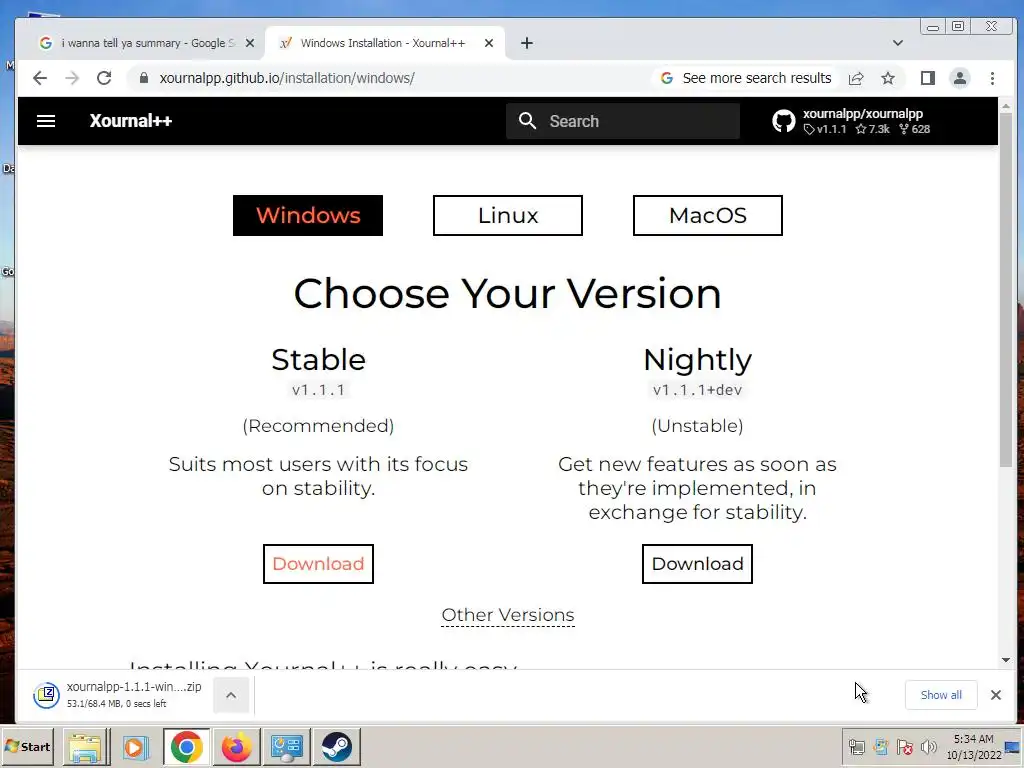Open the media player taskbar icon
The image size is (1024, 768).
135,746
